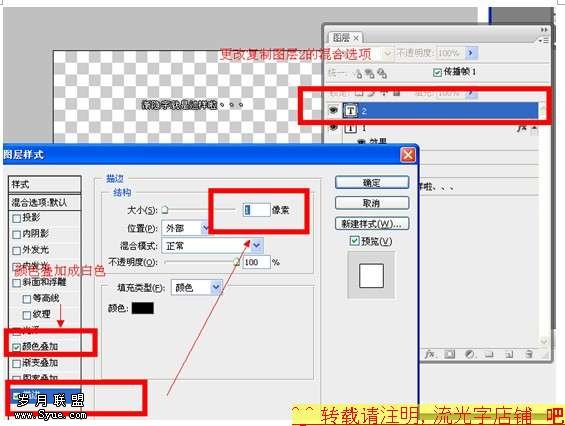Enable the 投影 drop shadow checkbox
The width and height of the screenshot is (565, 426).
point(17,218)
